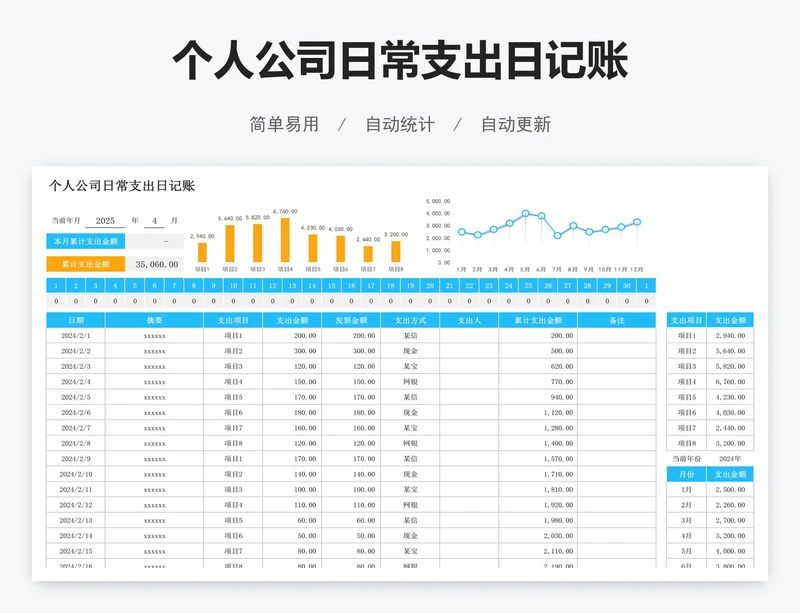This screenshot has width=800, height=613.
Task: Click the month field showing 4
Action: [155, 220]
